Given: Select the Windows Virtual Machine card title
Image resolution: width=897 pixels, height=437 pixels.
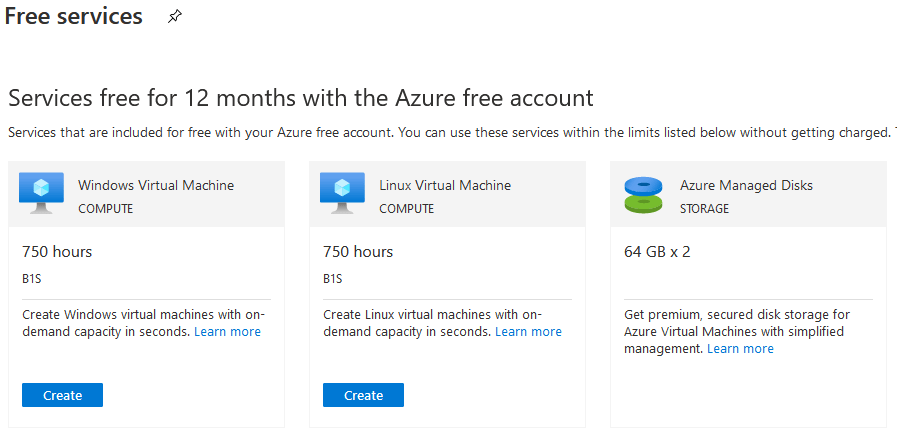Looking at the screenshot, I should pos(156,185).
